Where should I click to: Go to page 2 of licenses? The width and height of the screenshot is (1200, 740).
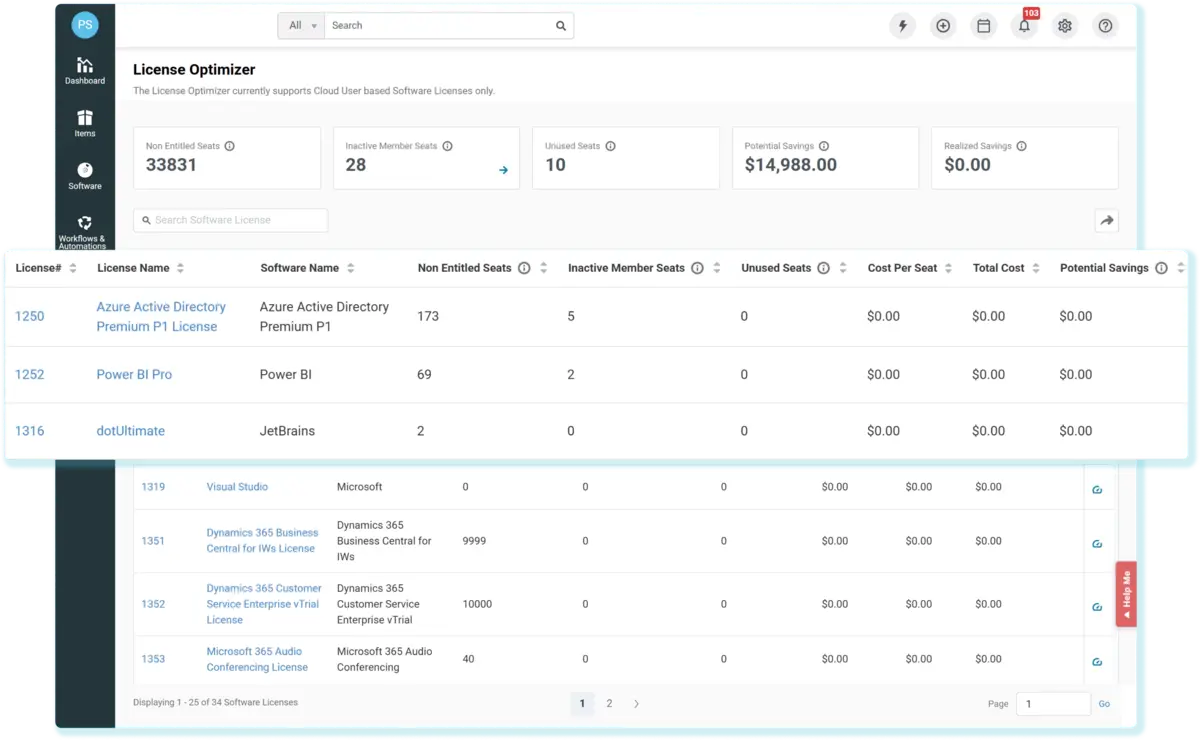pos(609,704)
